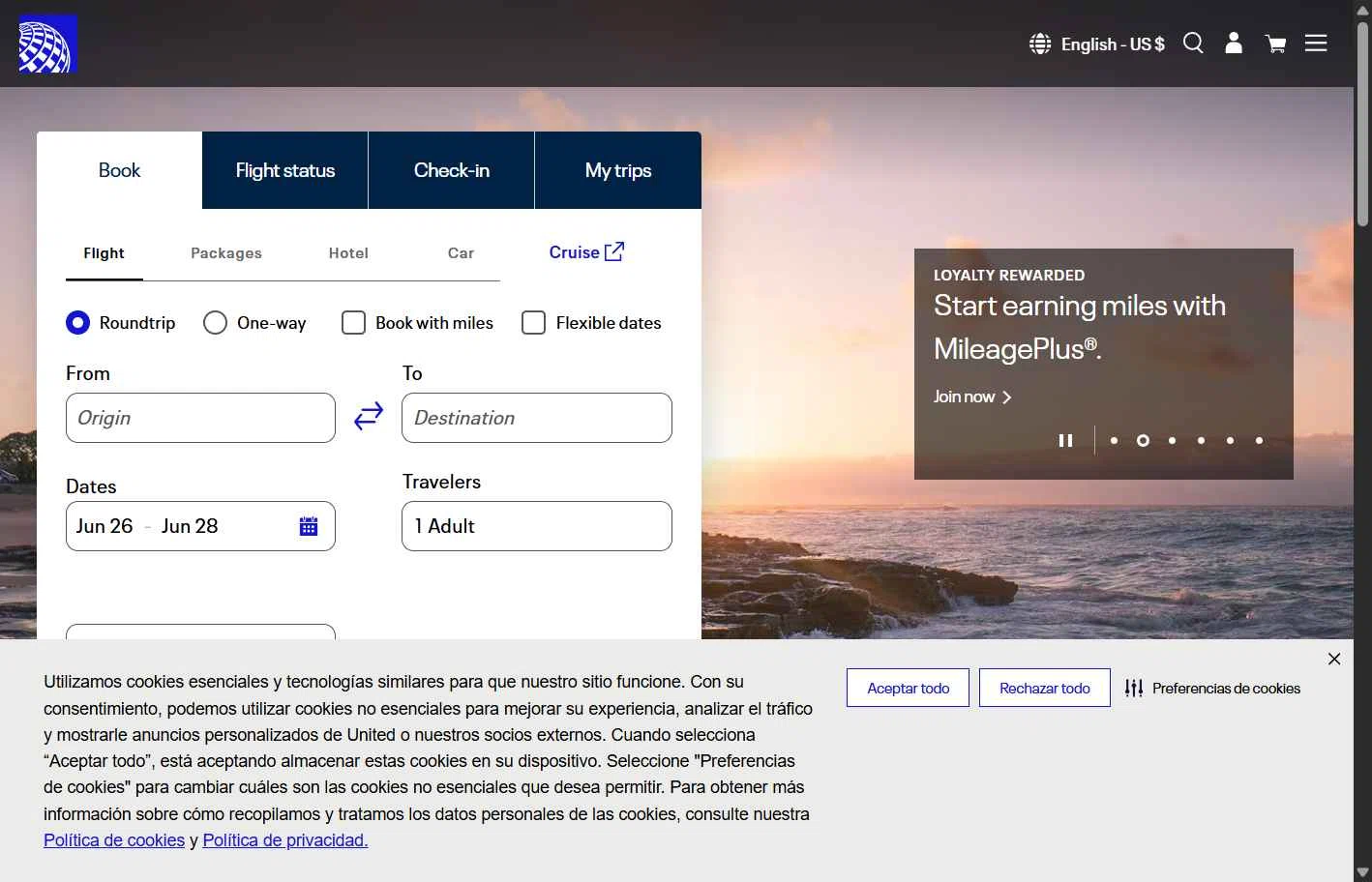Click scrollbar down arrow
The image size is (1372, 882).
pos(1362,872)
